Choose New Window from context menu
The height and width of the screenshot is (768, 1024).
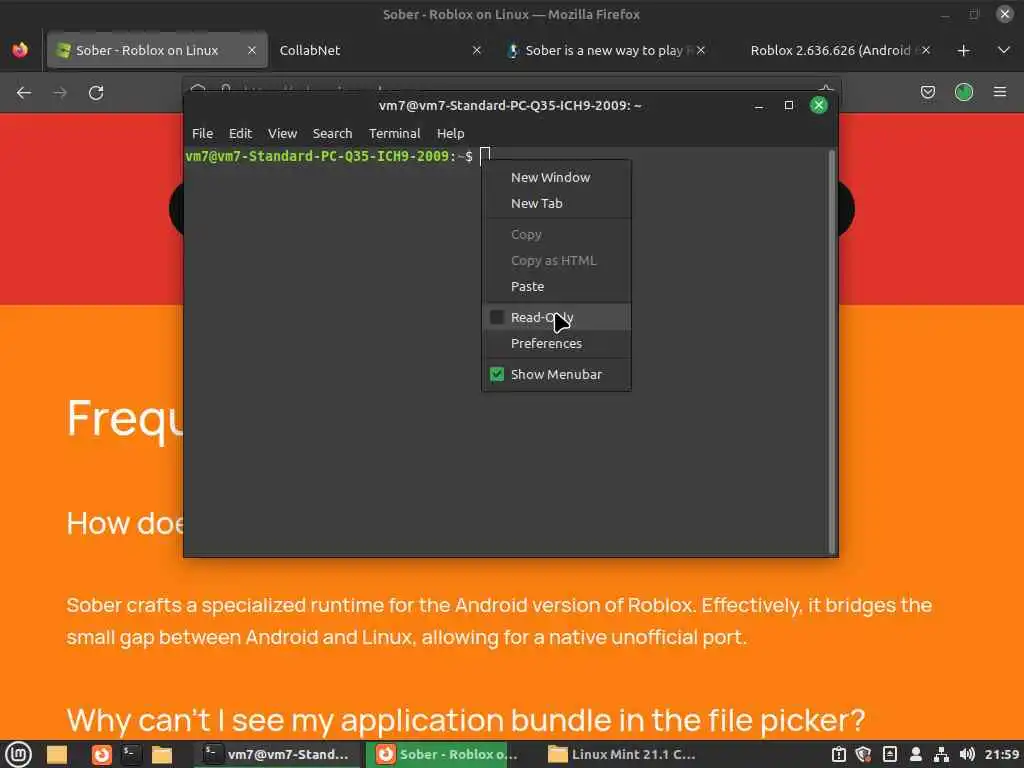556,177
